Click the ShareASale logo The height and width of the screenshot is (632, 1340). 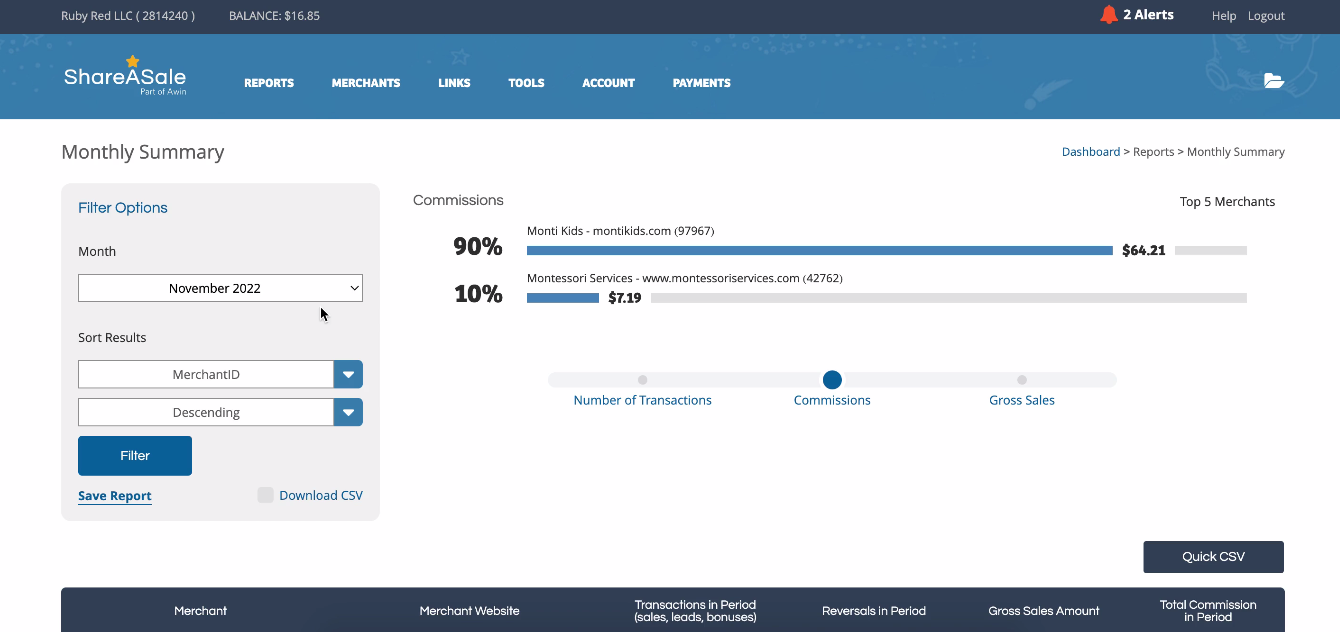[x=125, y=76]
